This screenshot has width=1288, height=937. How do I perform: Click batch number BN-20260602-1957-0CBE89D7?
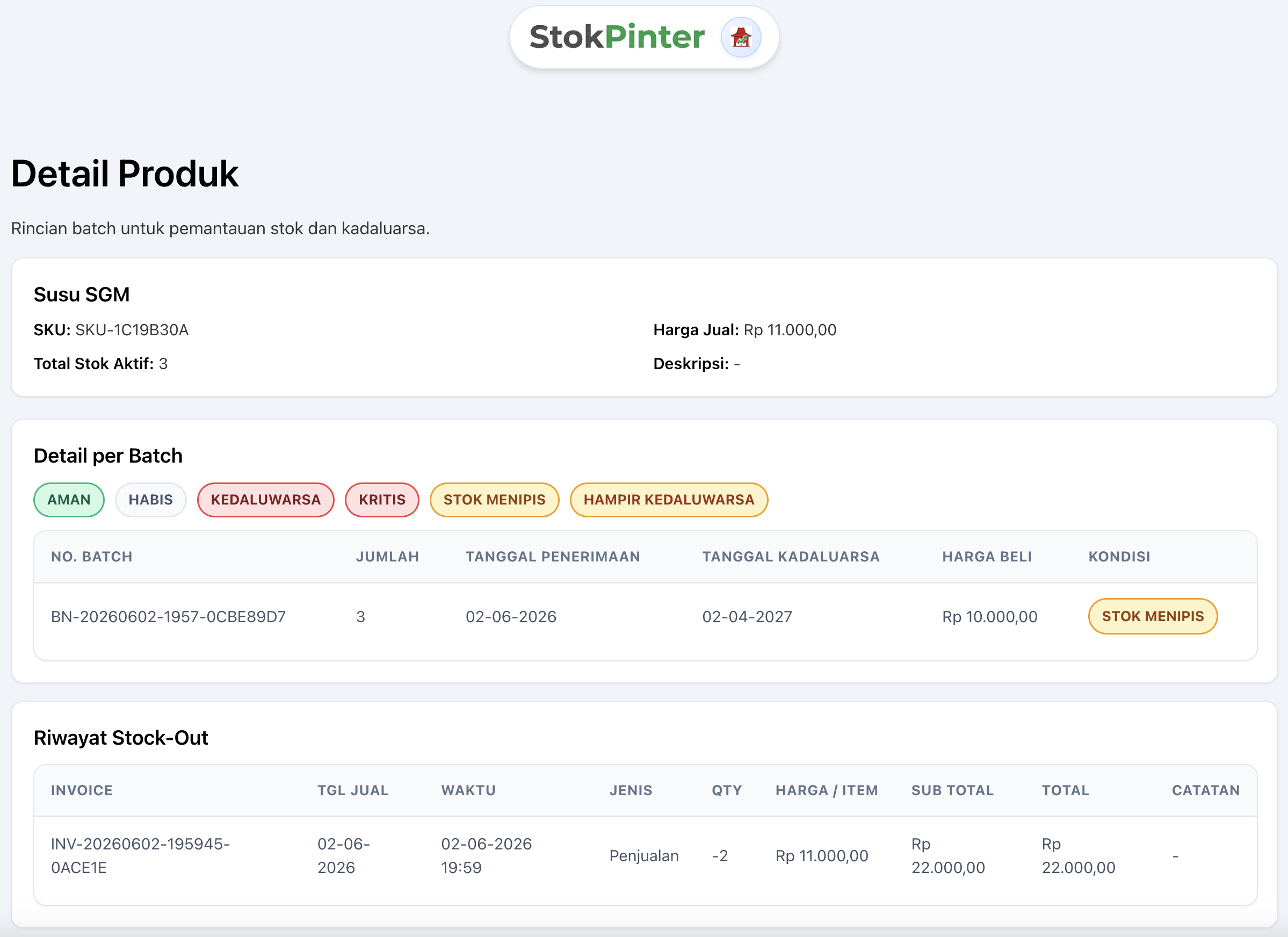pos(168,617)
